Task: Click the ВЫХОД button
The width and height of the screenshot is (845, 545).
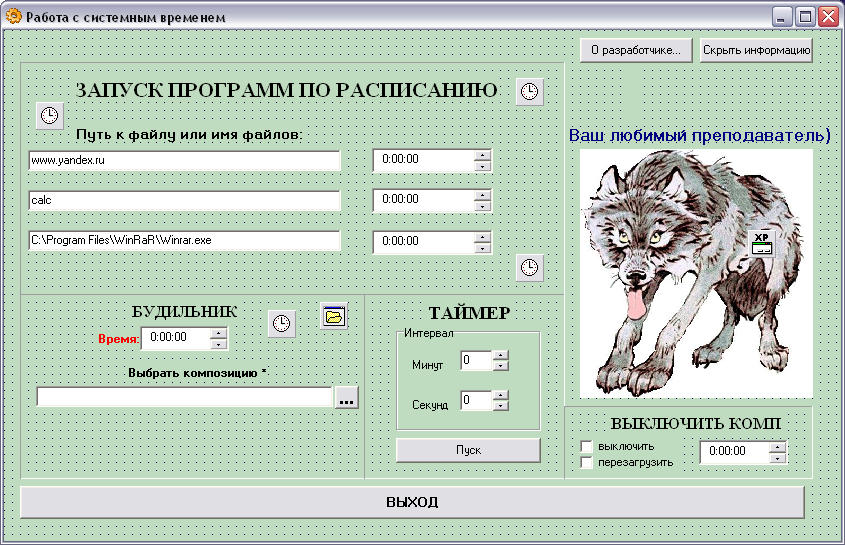Action: pos(412,502)
